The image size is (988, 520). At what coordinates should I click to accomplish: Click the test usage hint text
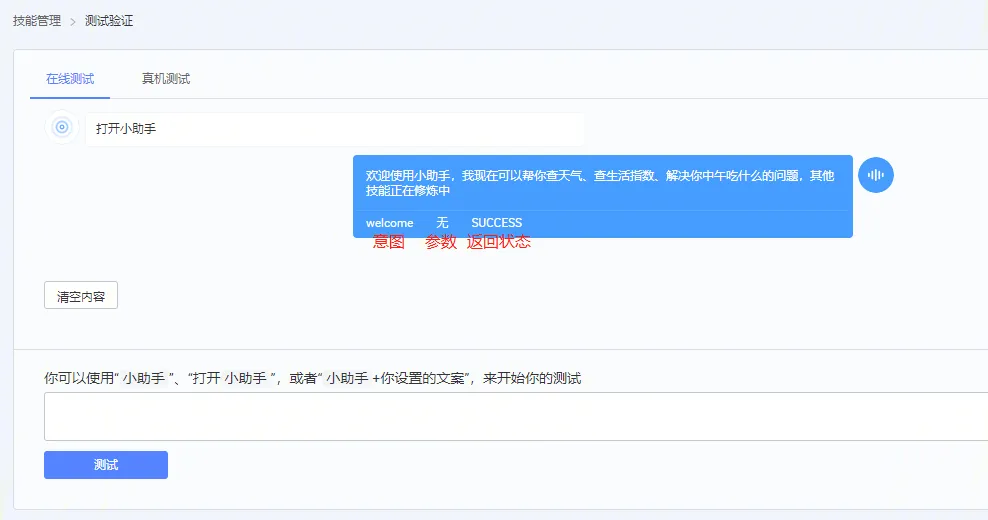(313, 378)
